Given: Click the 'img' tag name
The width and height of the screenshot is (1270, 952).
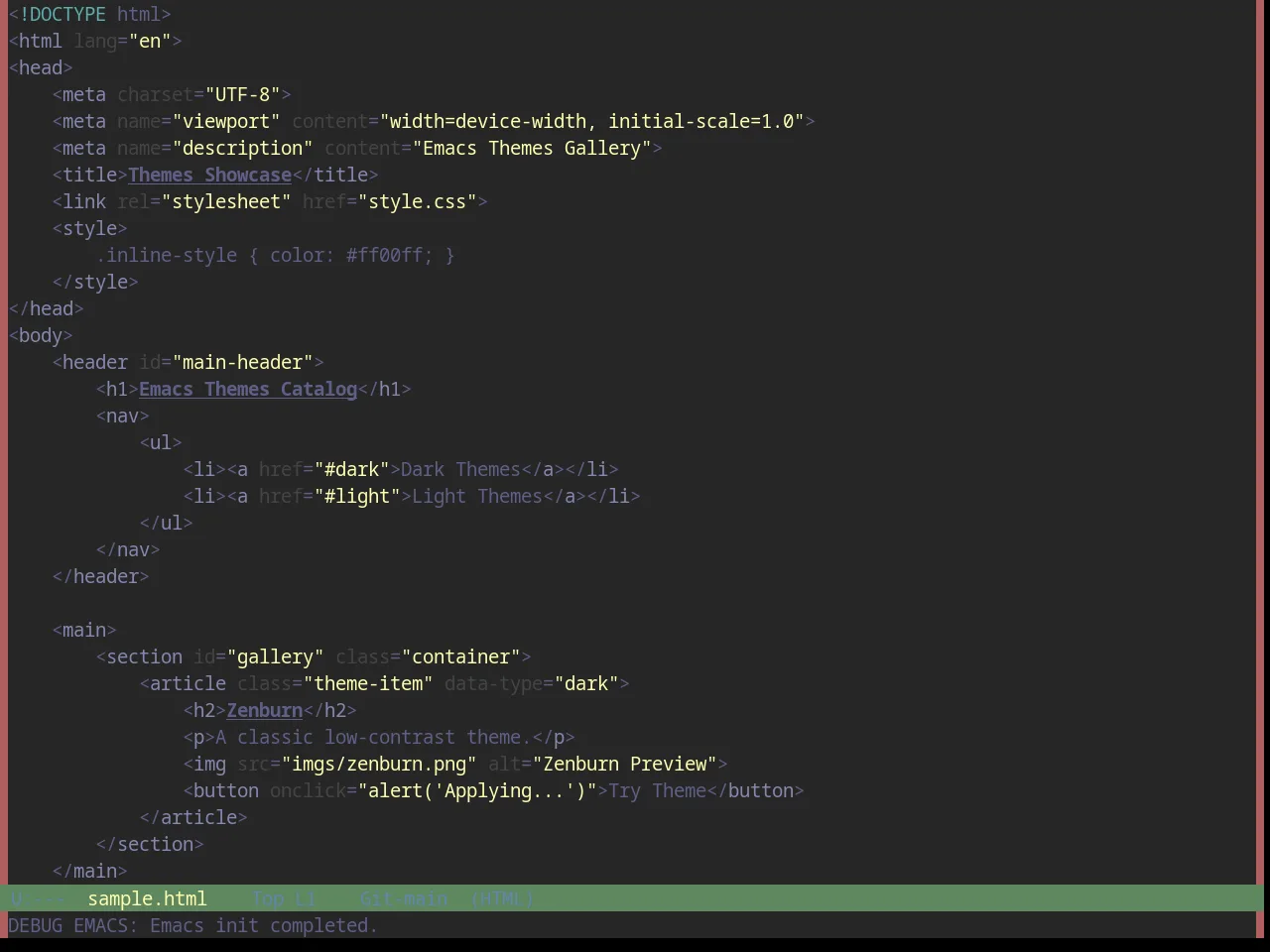Looking at the screenshot, I should coord(209,764).
